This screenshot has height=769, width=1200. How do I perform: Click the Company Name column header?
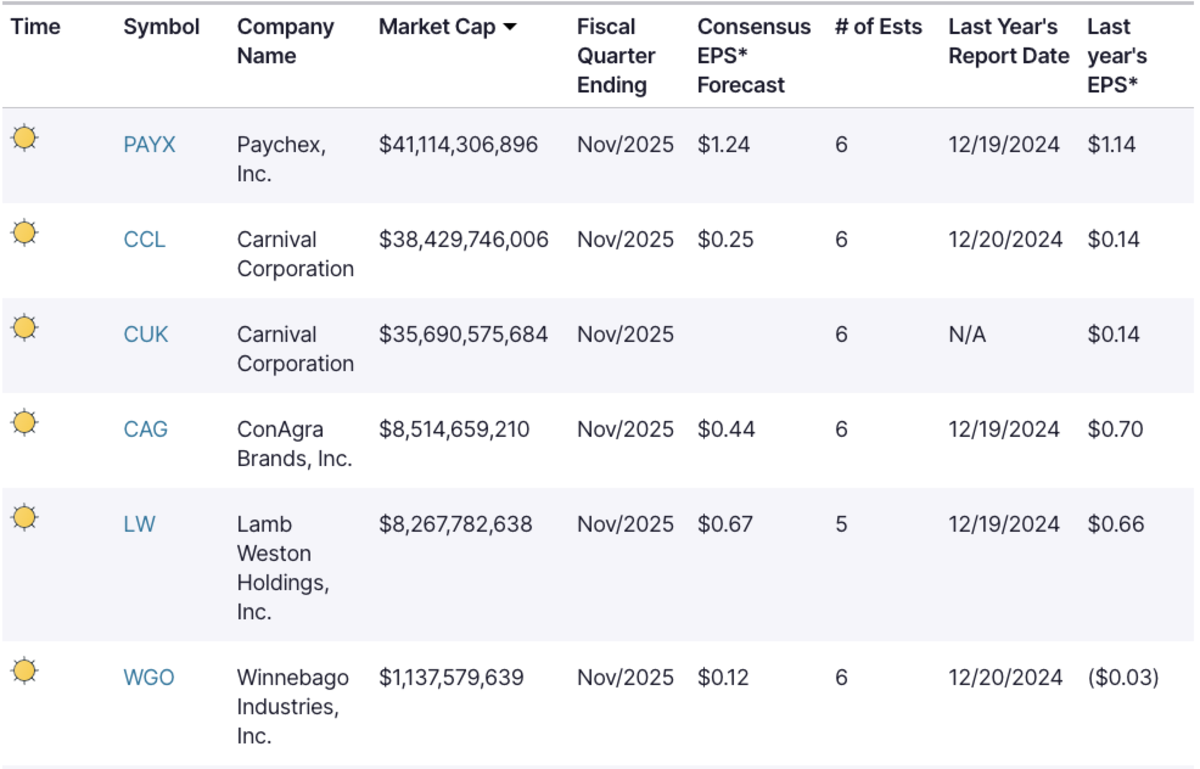tap(285, 42)
